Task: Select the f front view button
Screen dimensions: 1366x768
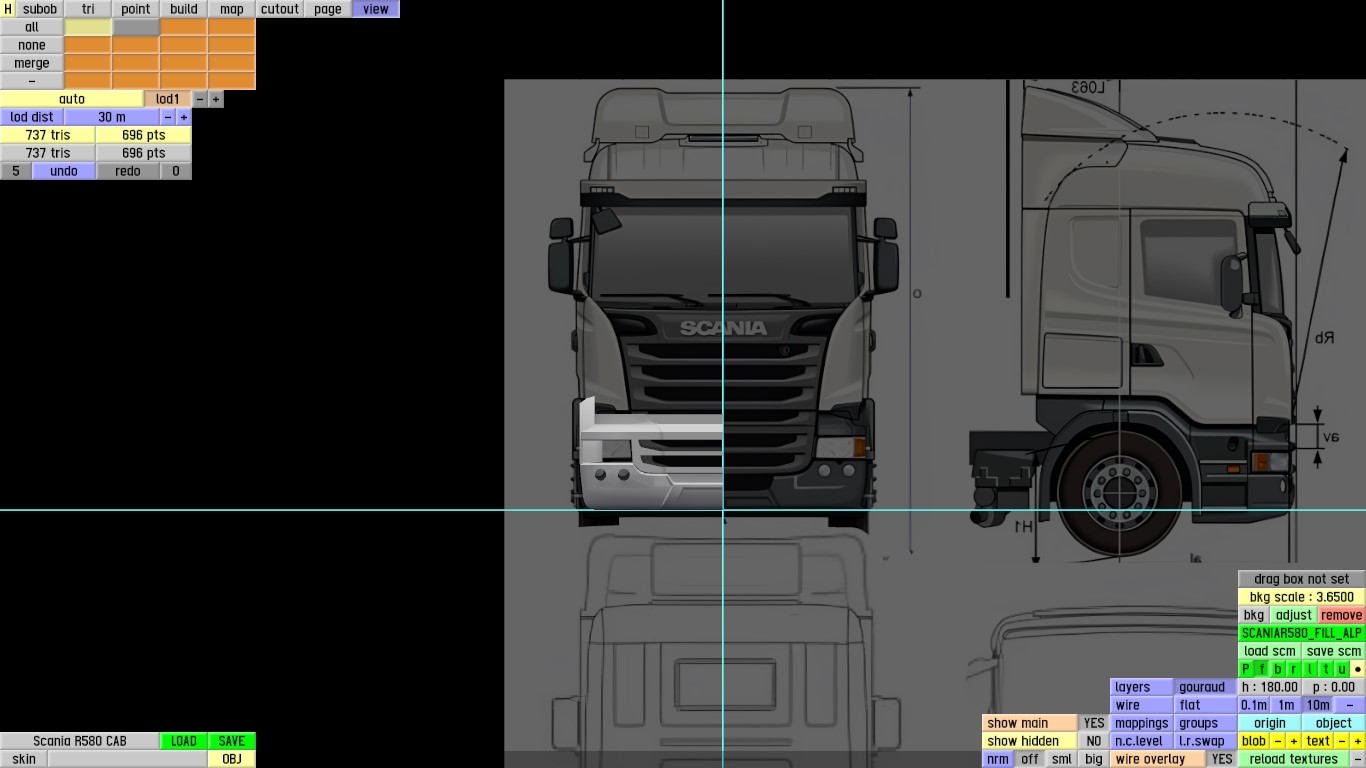Action: 1262,669
